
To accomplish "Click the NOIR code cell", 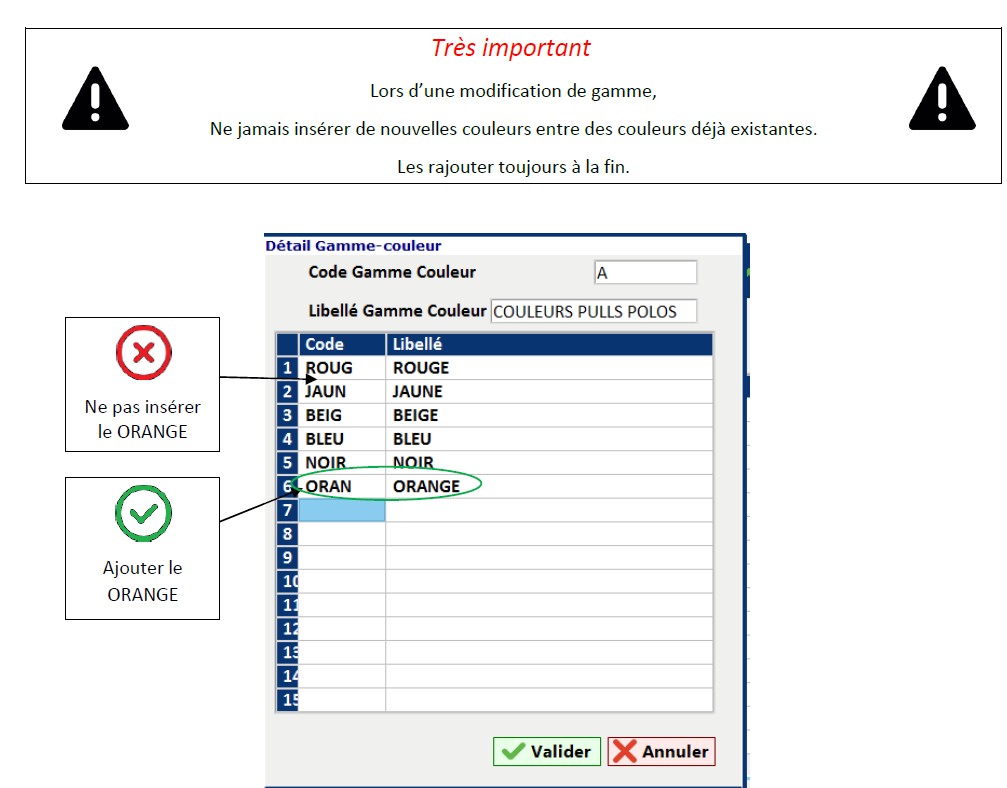I will pyautogui.click(x=342, y=463).
